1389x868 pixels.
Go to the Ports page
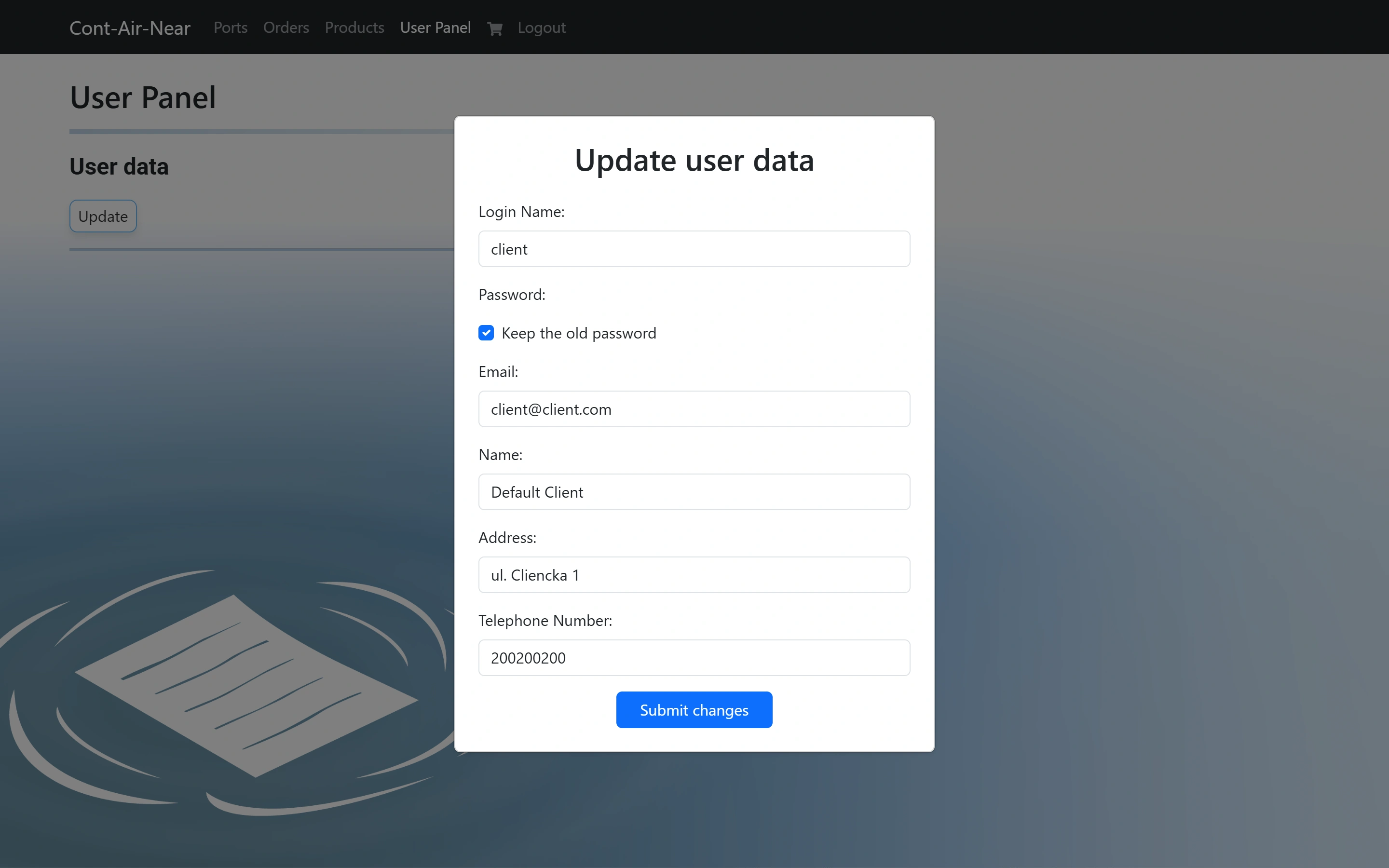(230, 27)
